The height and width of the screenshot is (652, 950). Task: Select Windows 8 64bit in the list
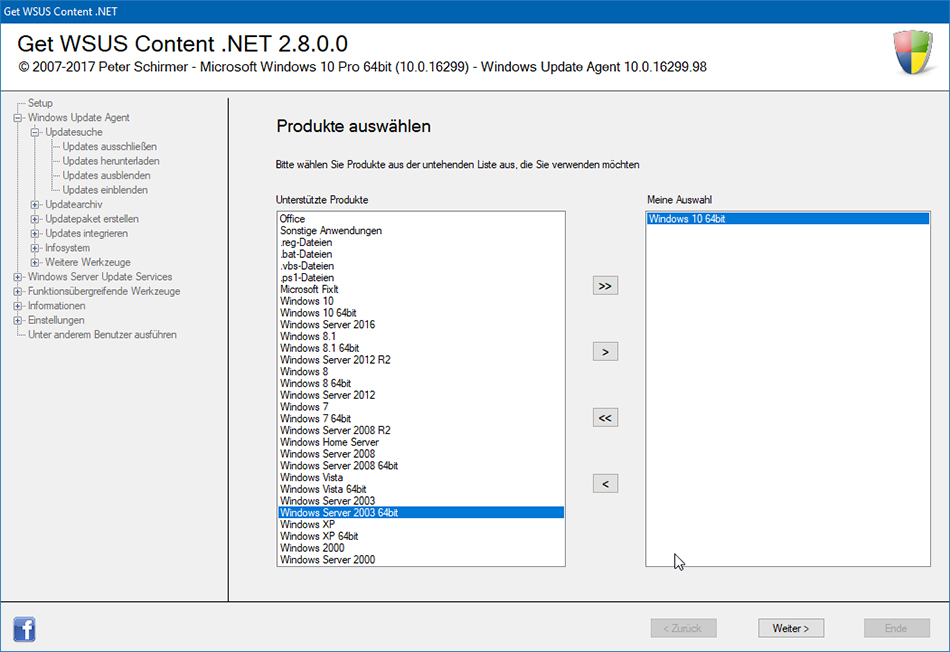[x=421, y=384]
